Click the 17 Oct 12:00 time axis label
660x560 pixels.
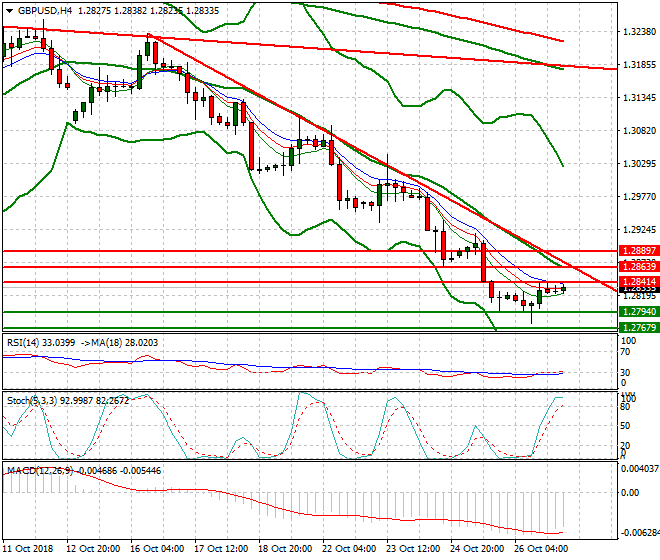pyautogui.click(x=221, y=549)
